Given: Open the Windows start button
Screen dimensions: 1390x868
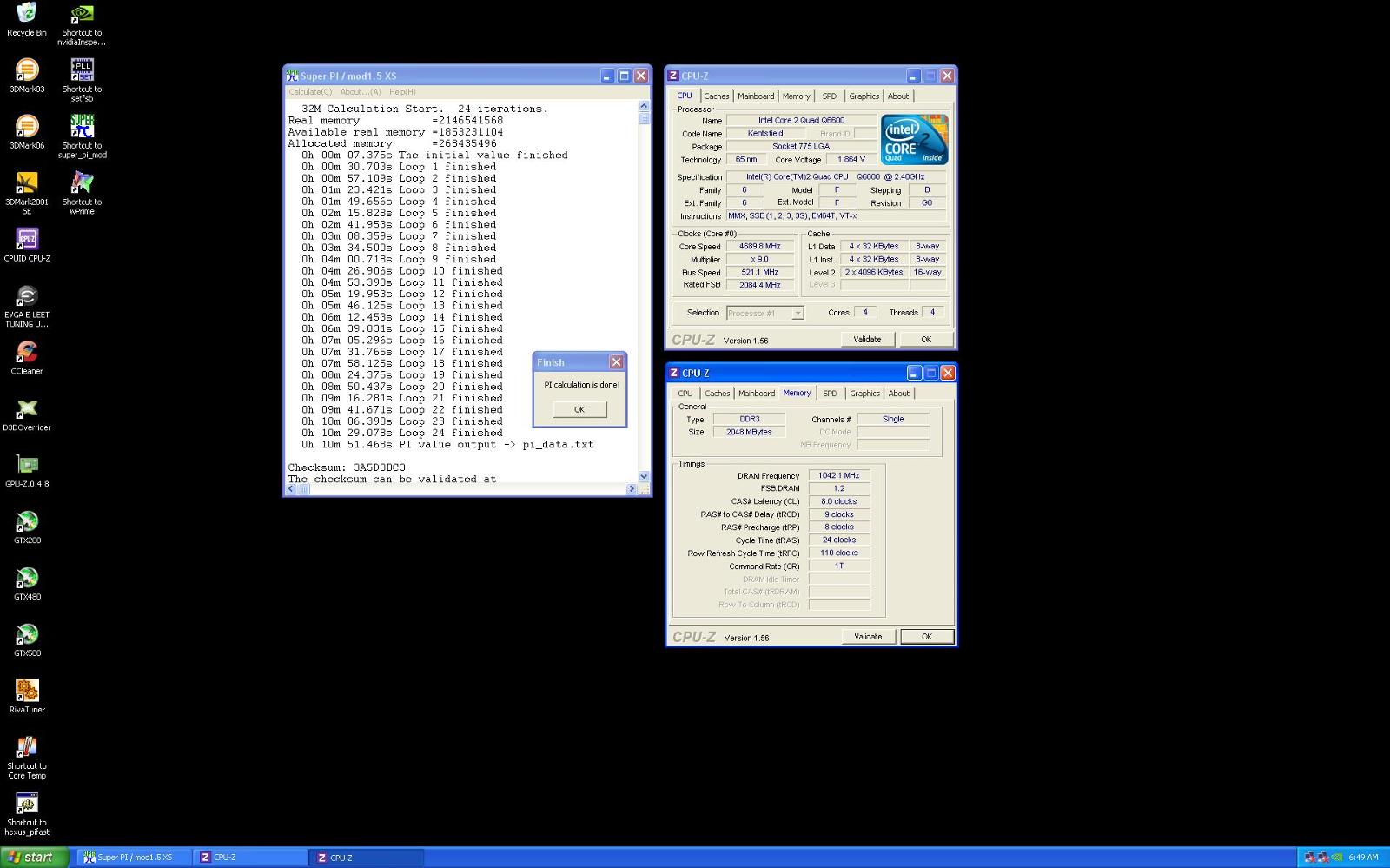Looking at the screenshot, I should pyautogui.click(x=34, y=858).
